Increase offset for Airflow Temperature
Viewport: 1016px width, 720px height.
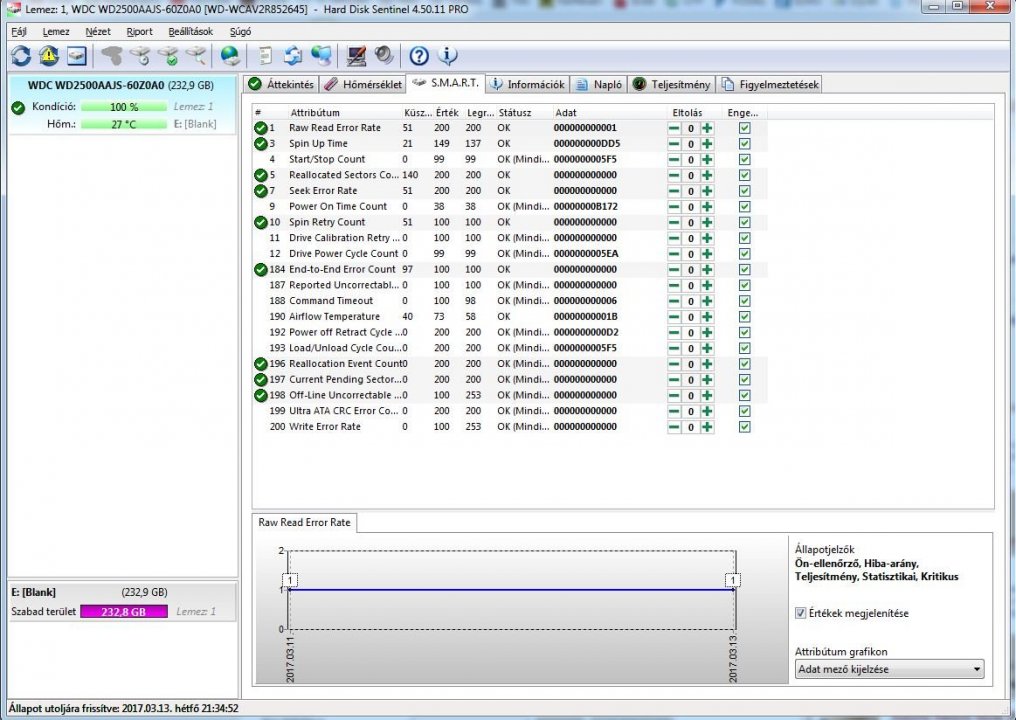point(707,317)
